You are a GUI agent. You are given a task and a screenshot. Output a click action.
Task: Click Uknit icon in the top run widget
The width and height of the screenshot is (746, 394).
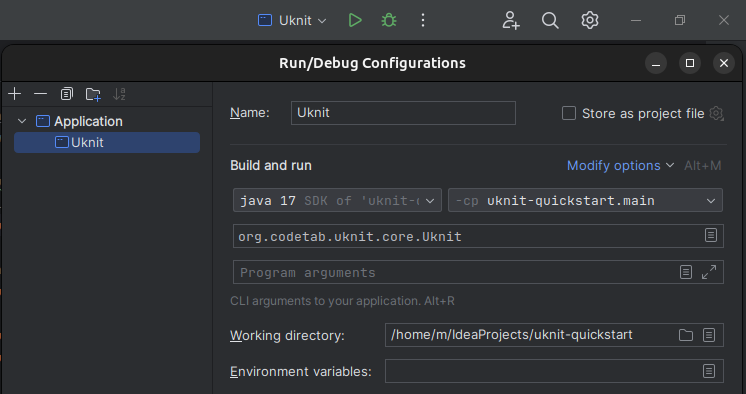tap(265, 20)
